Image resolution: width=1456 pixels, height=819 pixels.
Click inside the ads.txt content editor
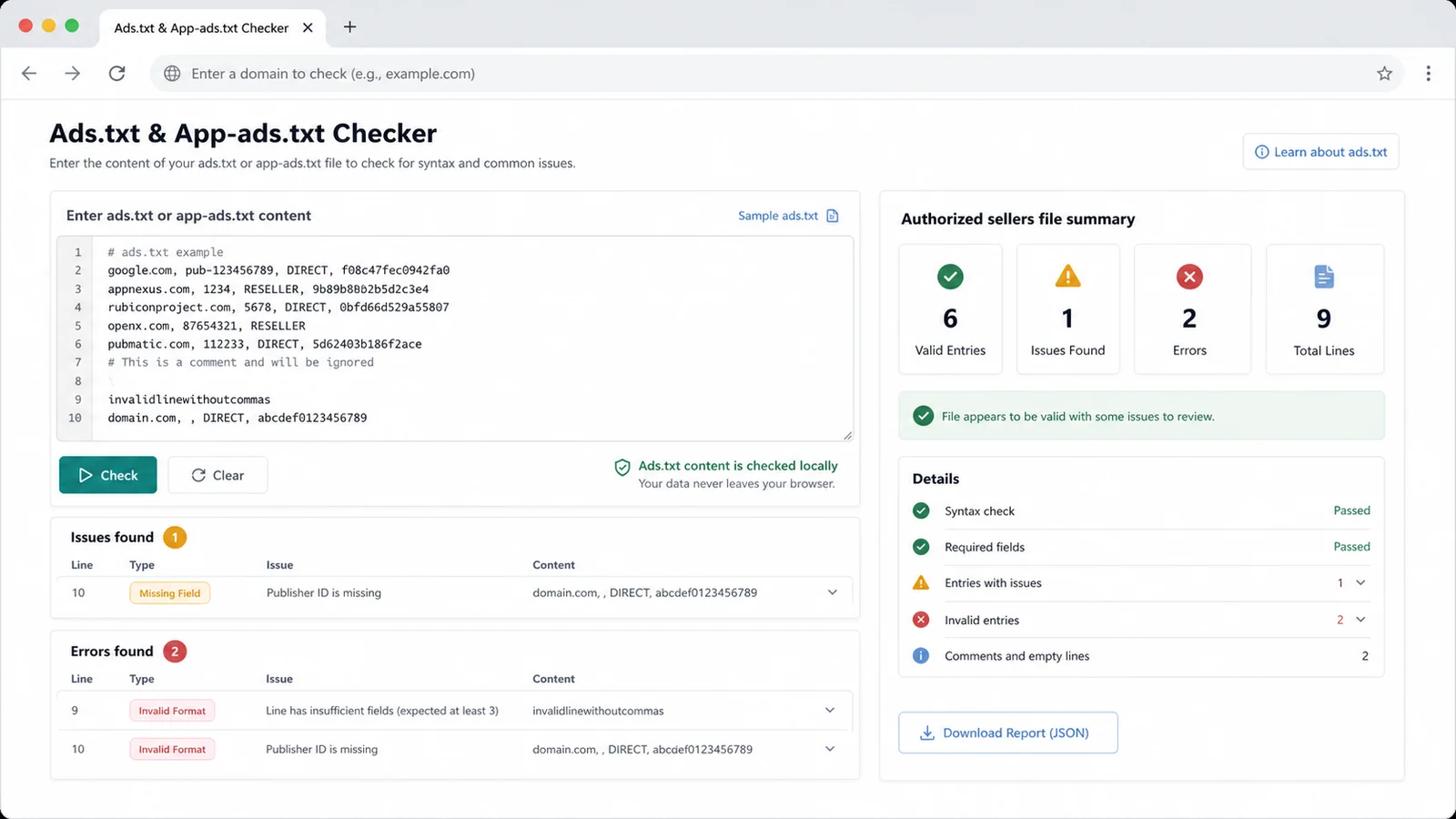coord(455,339)
